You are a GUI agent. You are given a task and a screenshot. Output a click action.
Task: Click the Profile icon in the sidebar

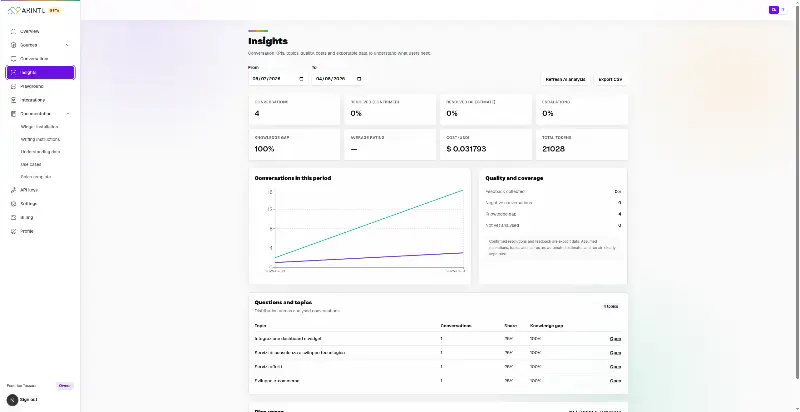(x=14, y=231)
